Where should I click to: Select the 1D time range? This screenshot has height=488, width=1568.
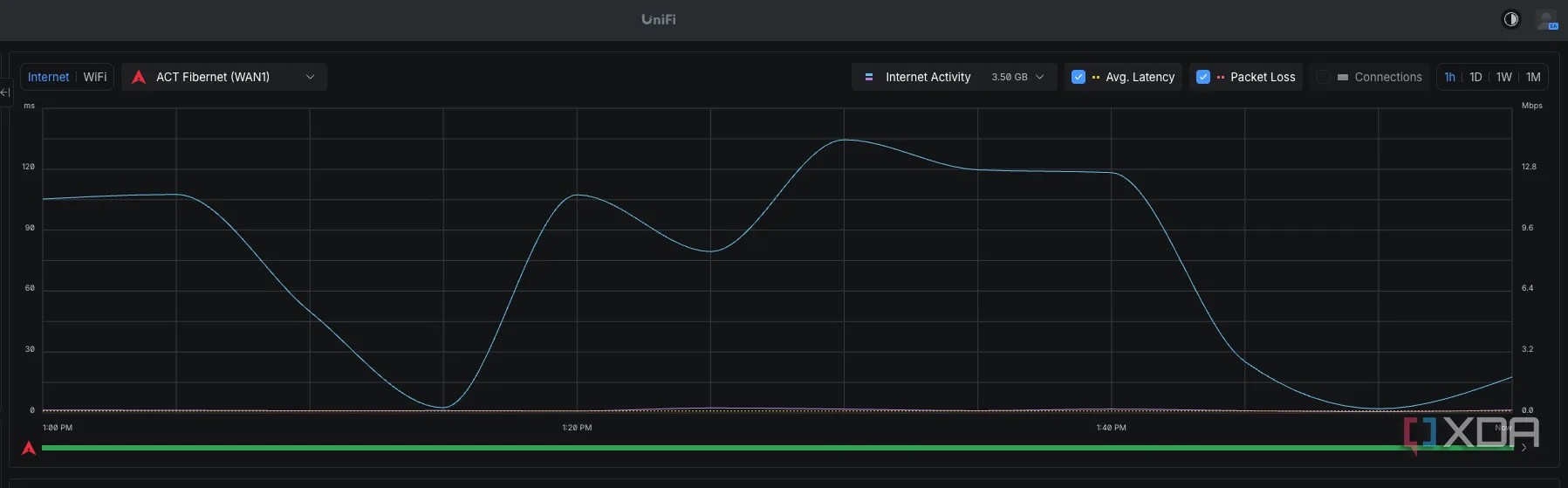pyautogui.click(x=1476, y=77)
